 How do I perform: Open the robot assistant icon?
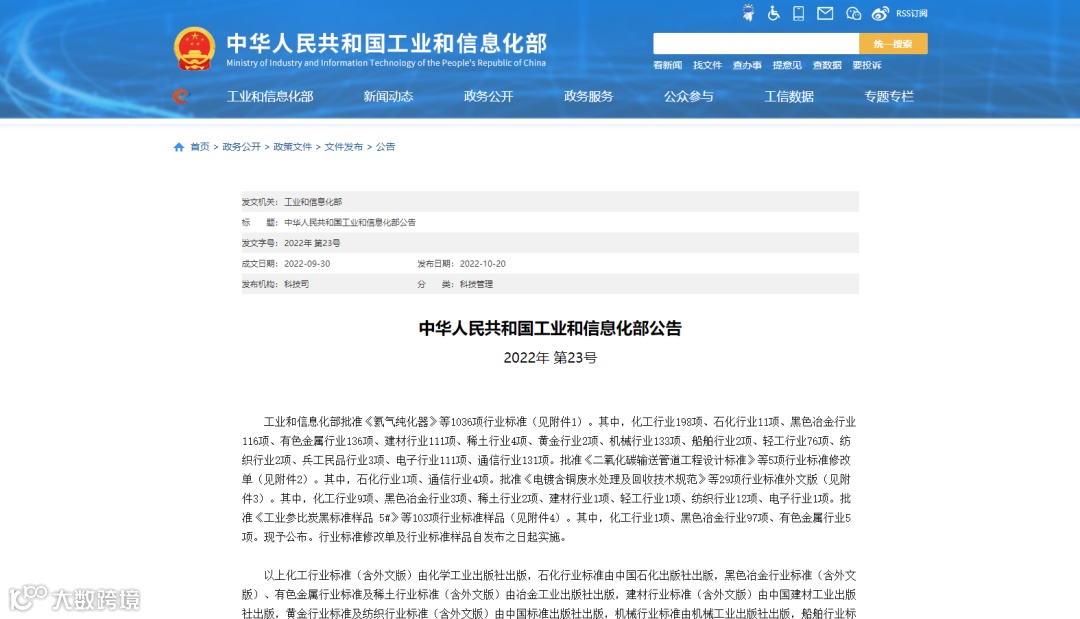click(748, 13)
